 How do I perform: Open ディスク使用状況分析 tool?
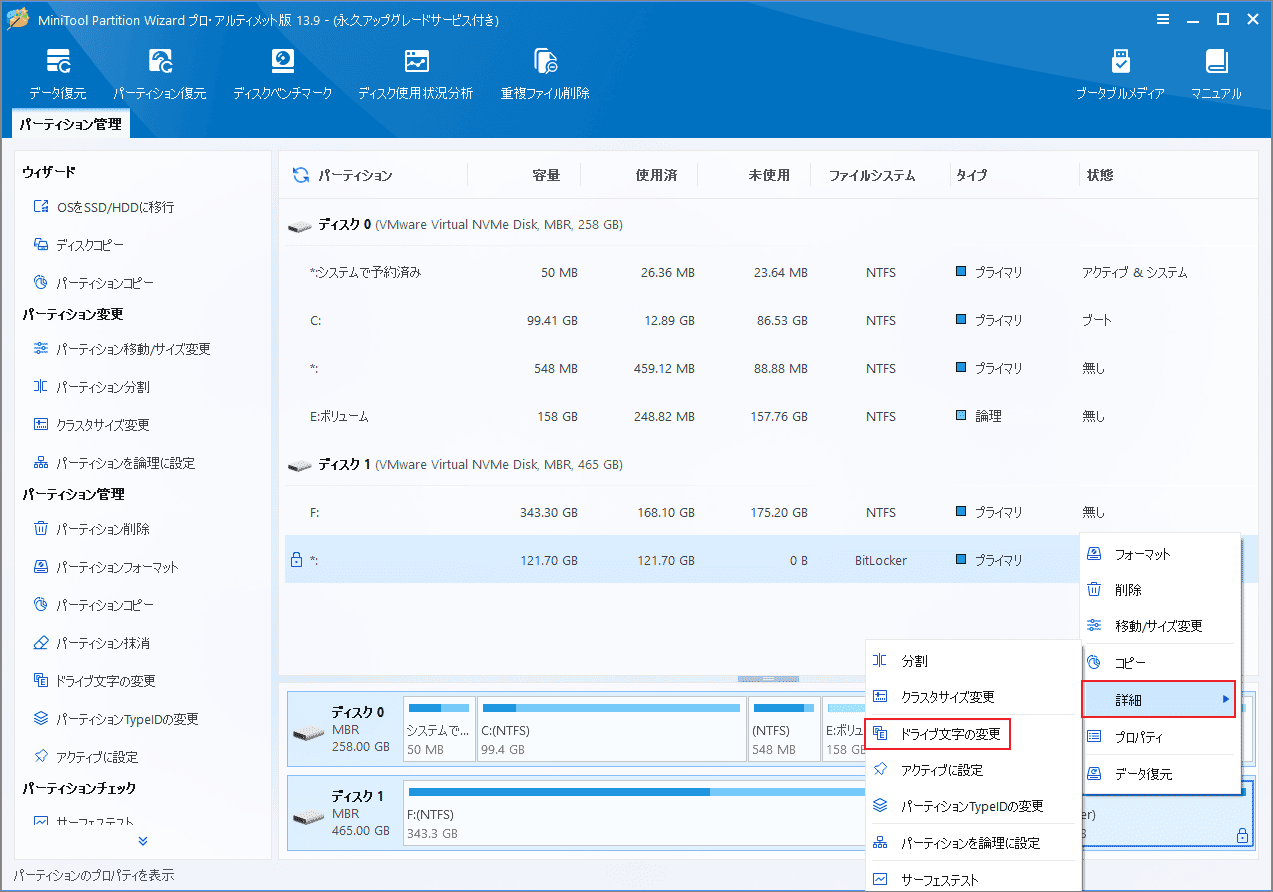pyautogui.click(x=416, y=74)
